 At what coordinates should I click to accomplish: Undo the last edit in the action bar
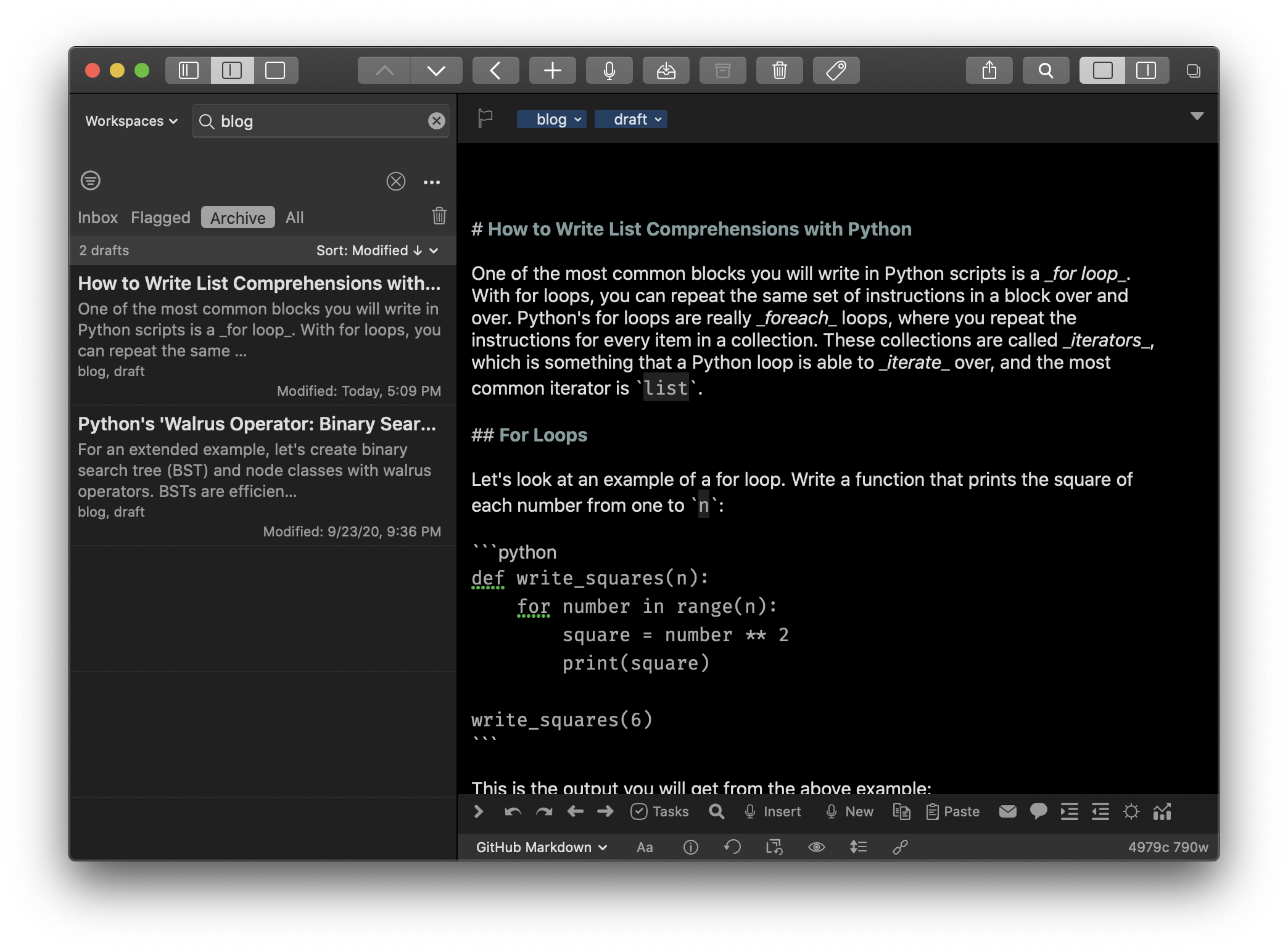tap(513, 811)
